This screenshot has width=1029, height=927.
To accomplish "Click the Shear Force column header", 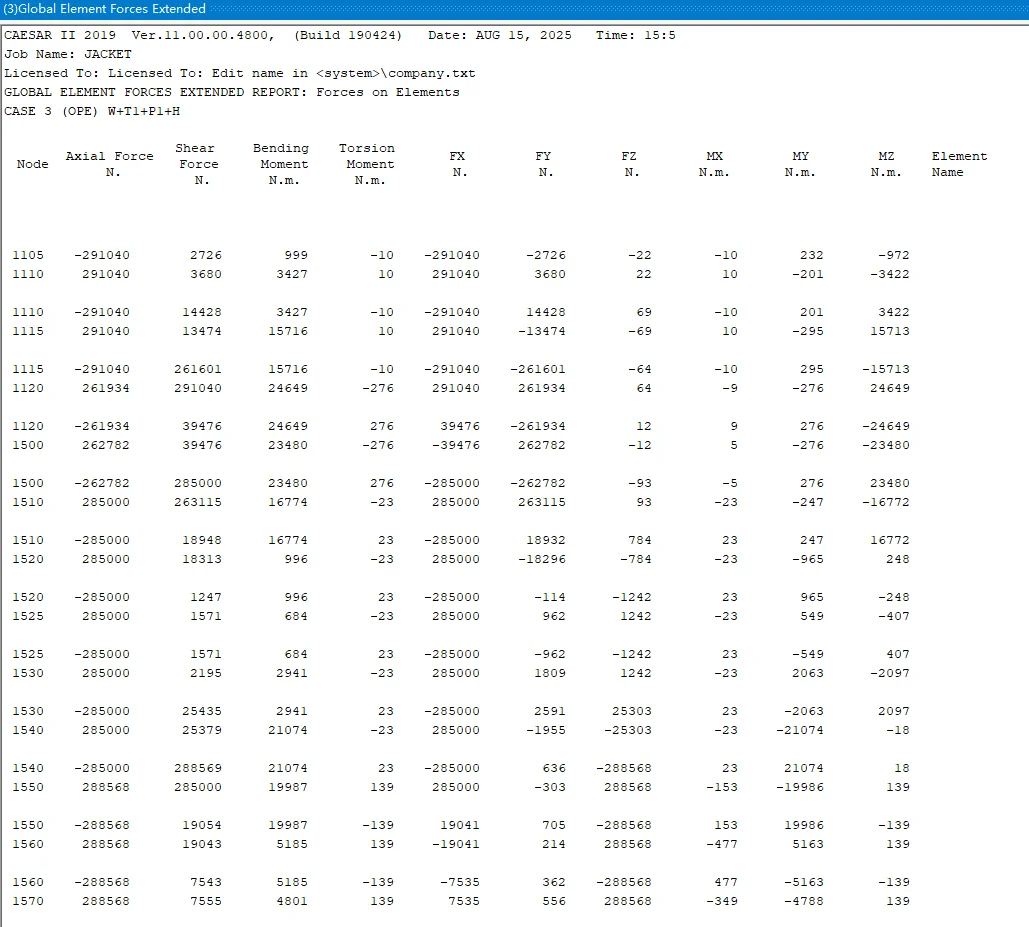I will (x=198, y=164).
